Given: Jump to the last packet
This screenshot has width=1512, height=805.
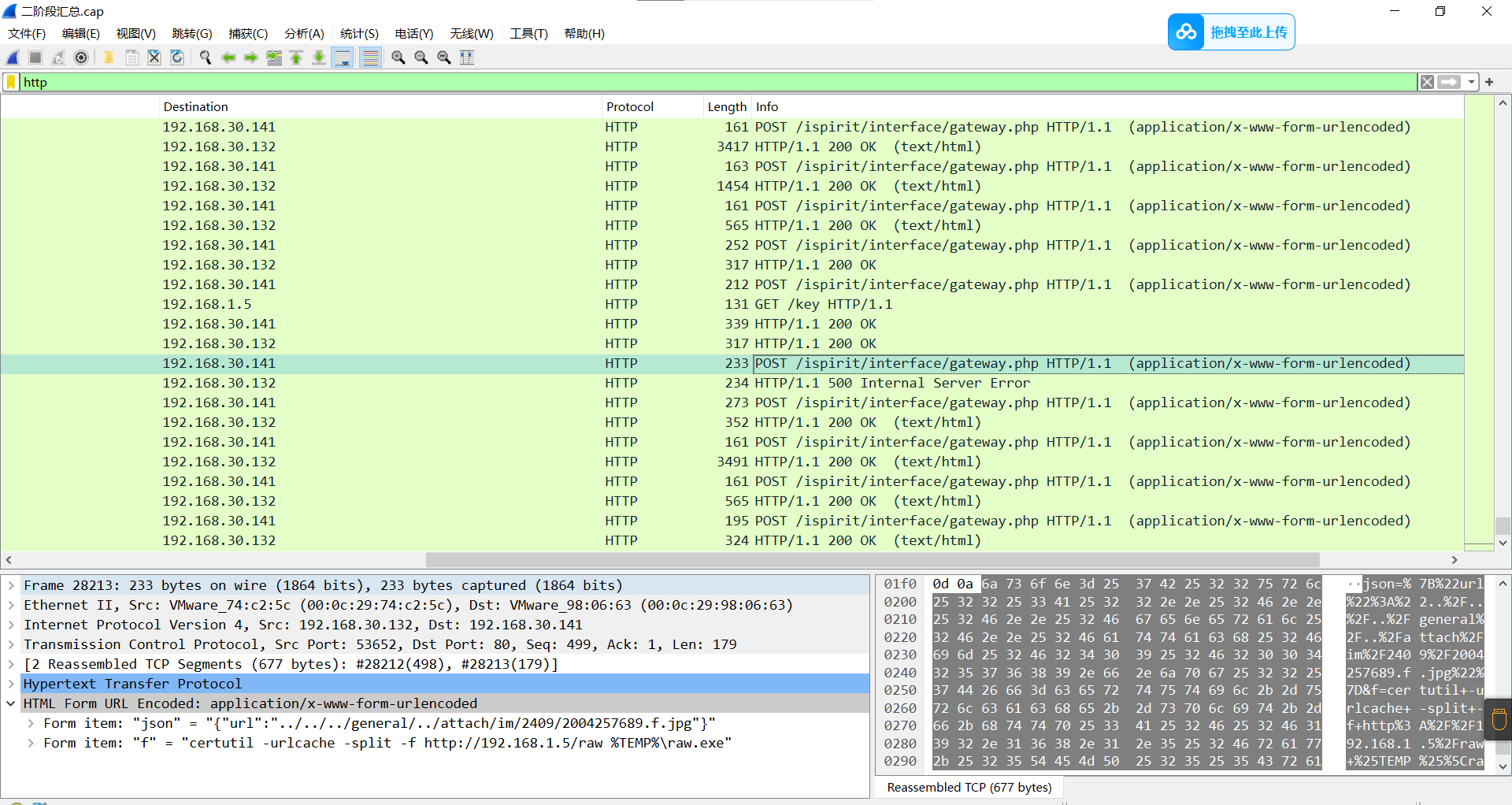Looking at the screenshot, I should (319, 57).
